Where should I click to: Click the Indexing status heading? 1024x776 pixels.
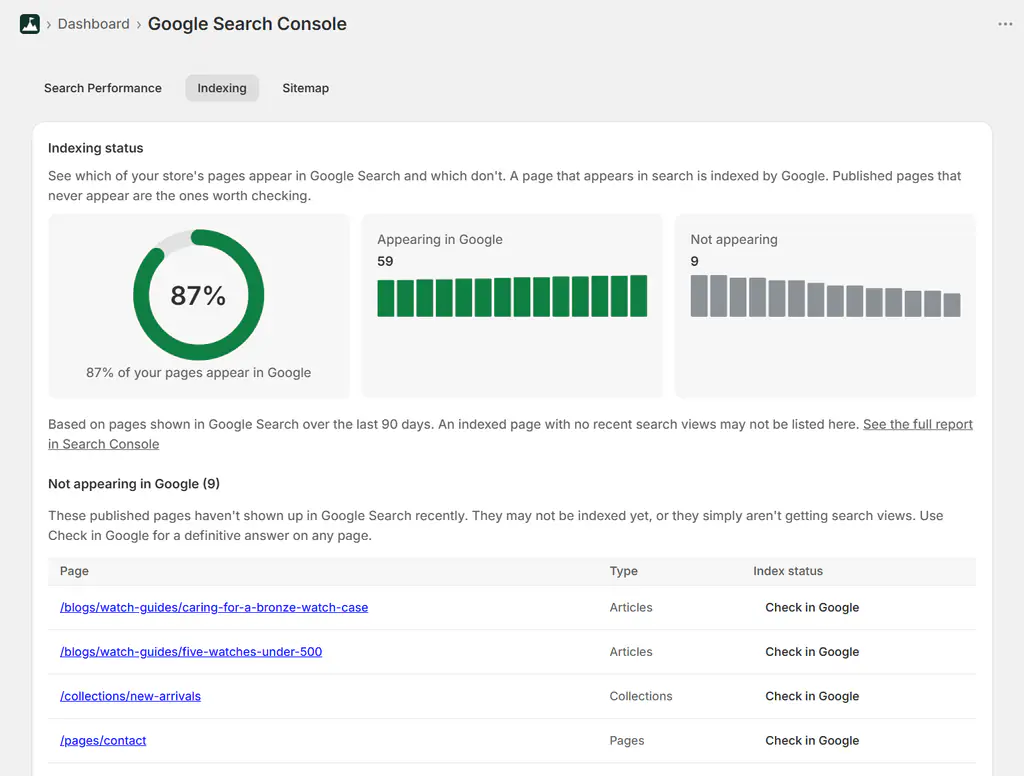[x=95, y=148]
